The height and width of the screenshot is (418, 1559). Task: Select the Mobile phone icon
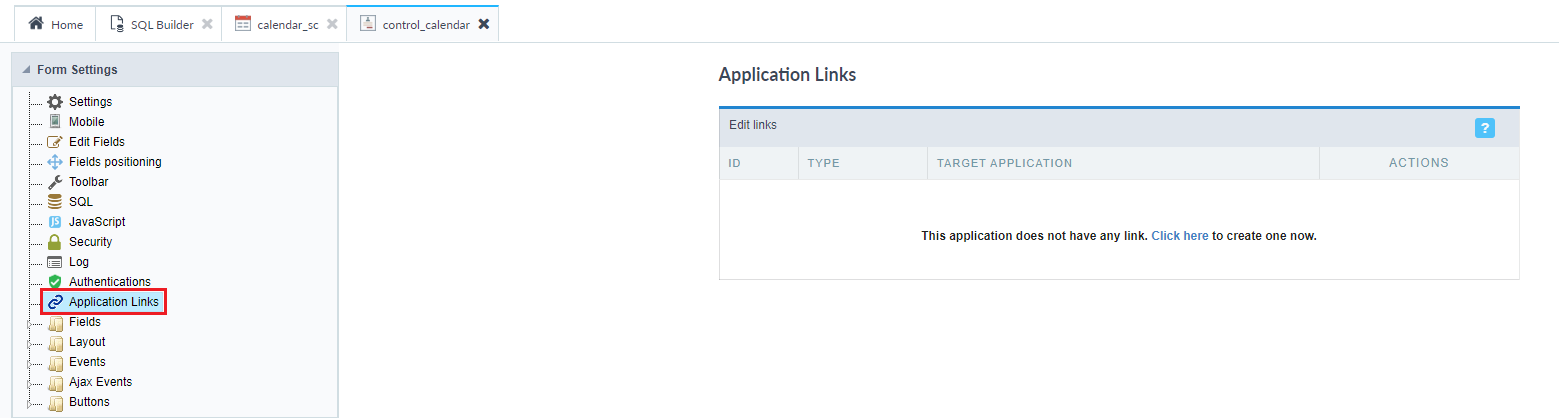pos(55,122)
